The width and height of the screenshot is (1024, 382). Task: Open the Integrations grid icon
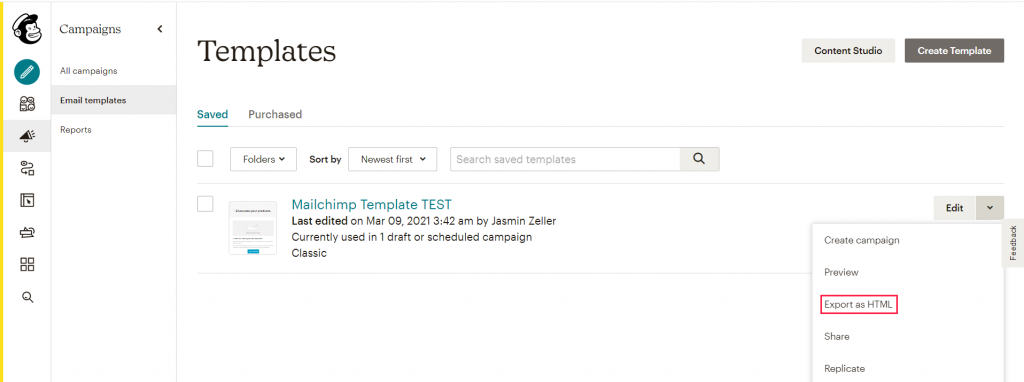point(27,264)
